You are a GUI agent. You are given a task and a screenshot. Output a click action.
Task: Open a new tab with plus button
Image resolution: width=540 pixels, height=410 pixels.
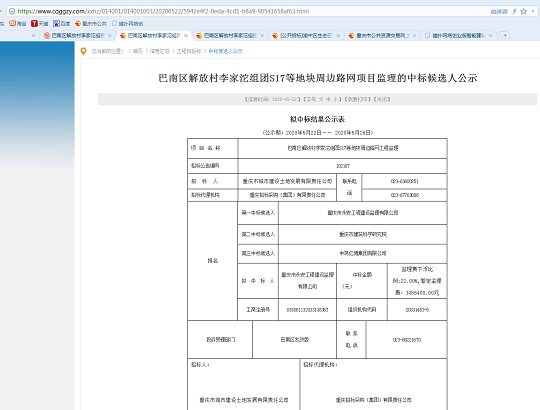pyautogui.click(x=505, y=35)
